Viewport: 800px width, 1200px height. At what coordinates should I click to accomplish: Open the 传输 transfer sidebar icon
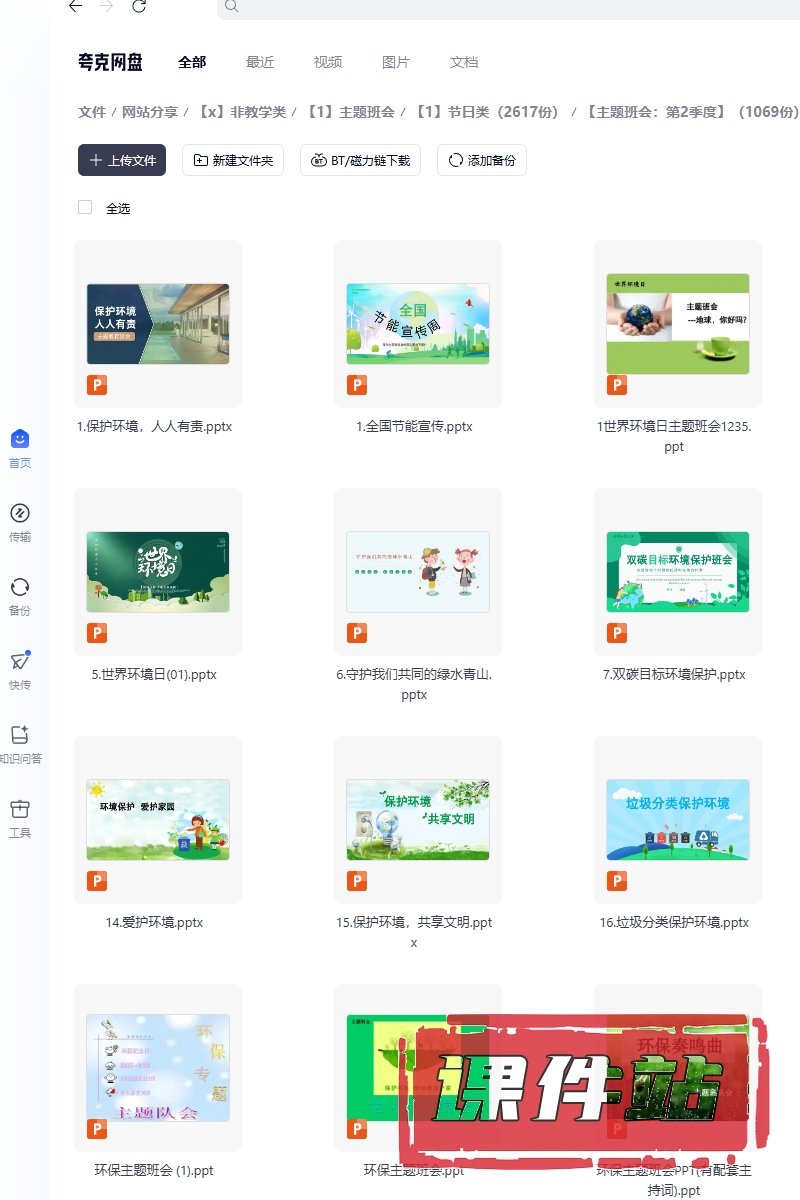[20, 513]
